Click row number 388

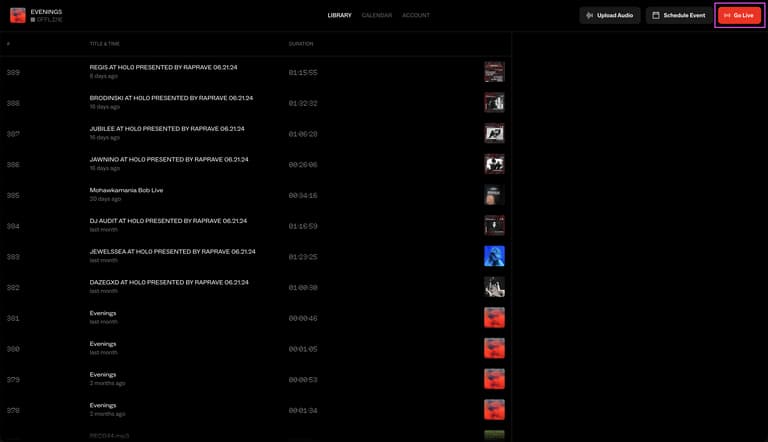click(x=13, y=103)
